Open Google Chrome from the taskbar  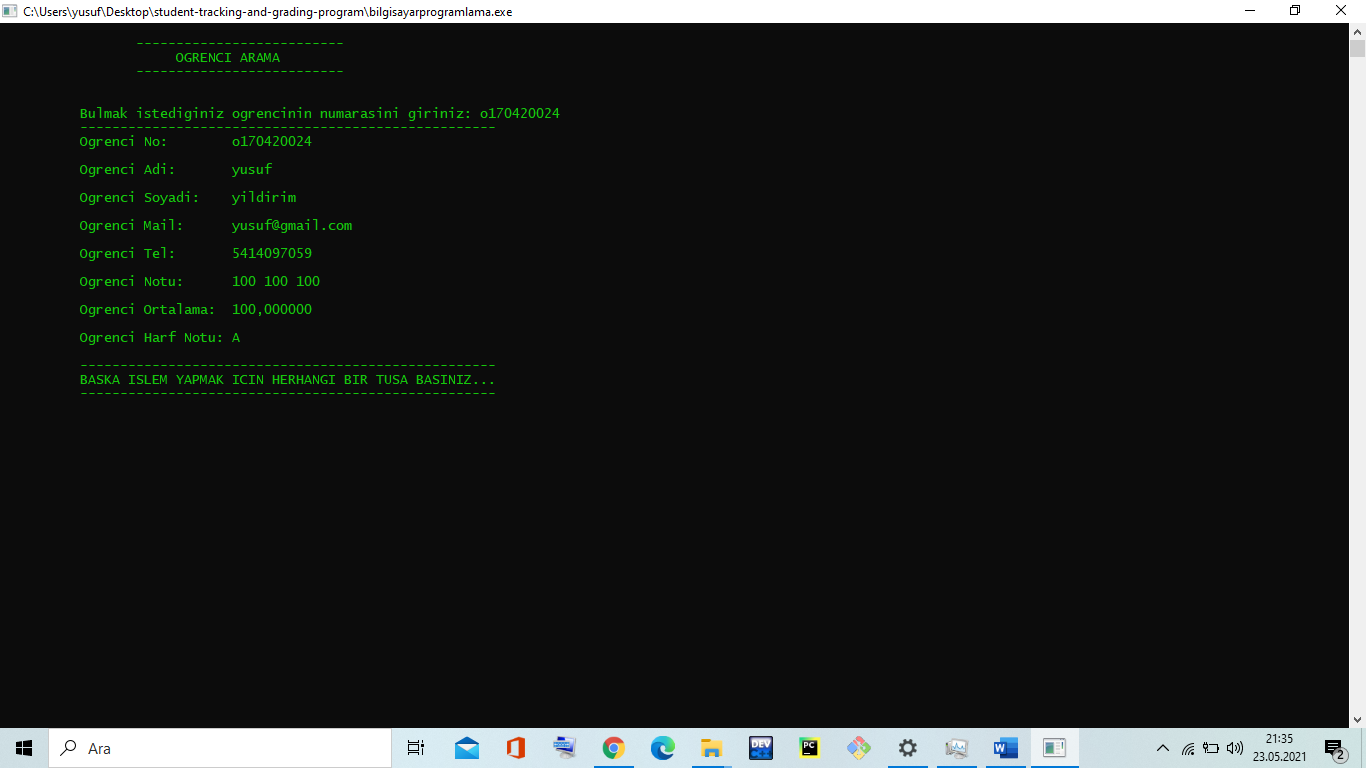coord(613,748)
